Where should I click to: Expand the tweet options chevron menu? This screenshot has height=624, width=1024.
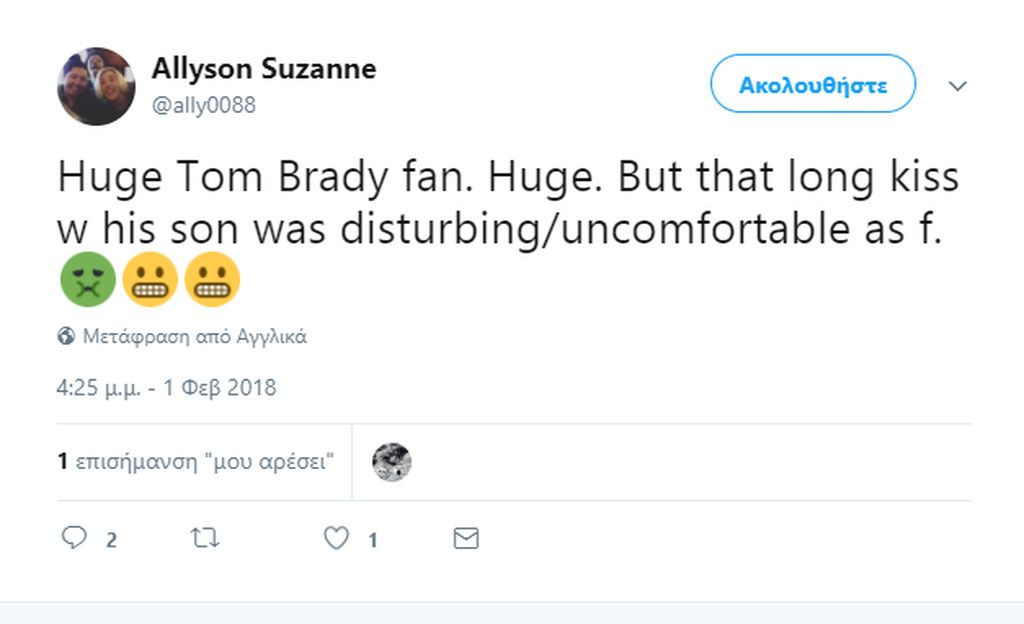pyautogui.click(x=957, y=86)
